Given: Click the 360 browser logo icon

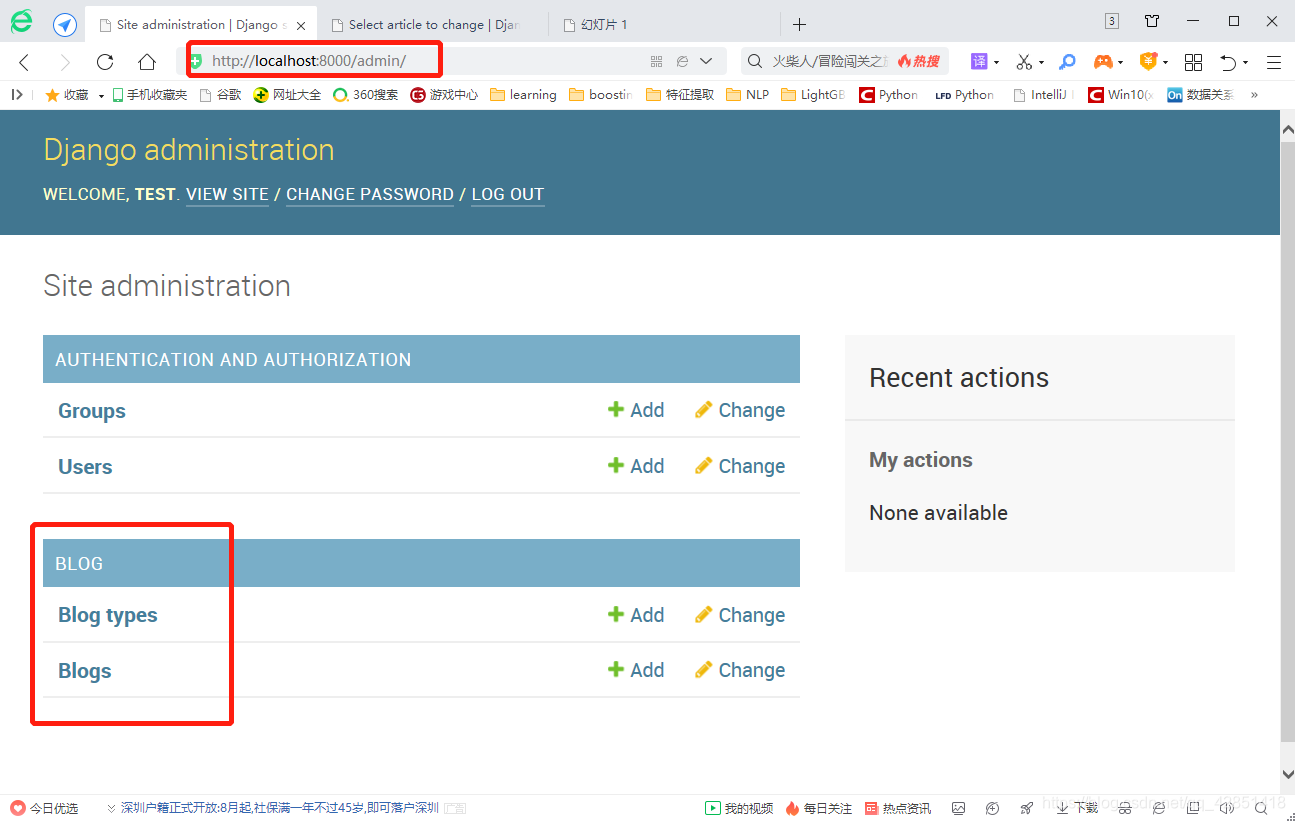Looking at the screenshot, I should [x=21, y=22].
